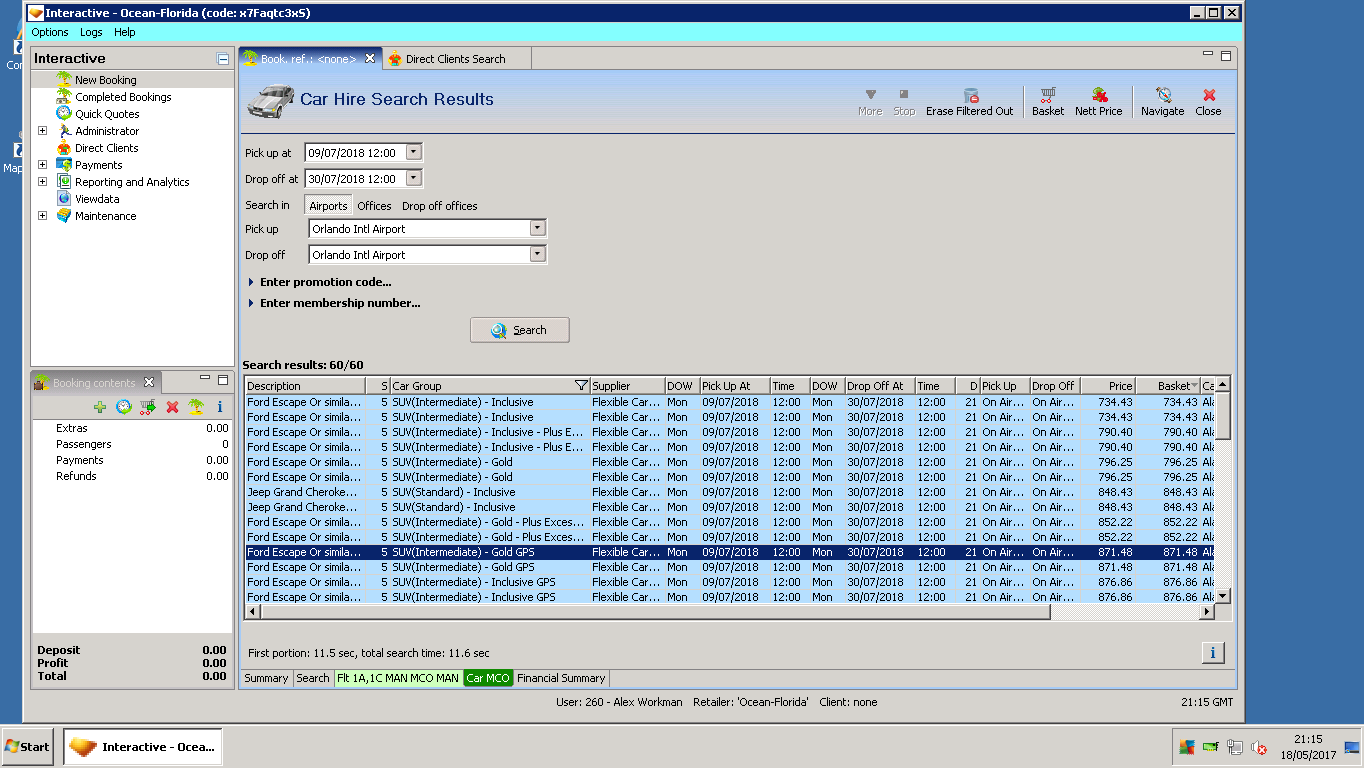Image resolution: width=1364 pixels, height=768 pixels.
Task: Click the Windows Start button
Action: [x=27, y=746]
